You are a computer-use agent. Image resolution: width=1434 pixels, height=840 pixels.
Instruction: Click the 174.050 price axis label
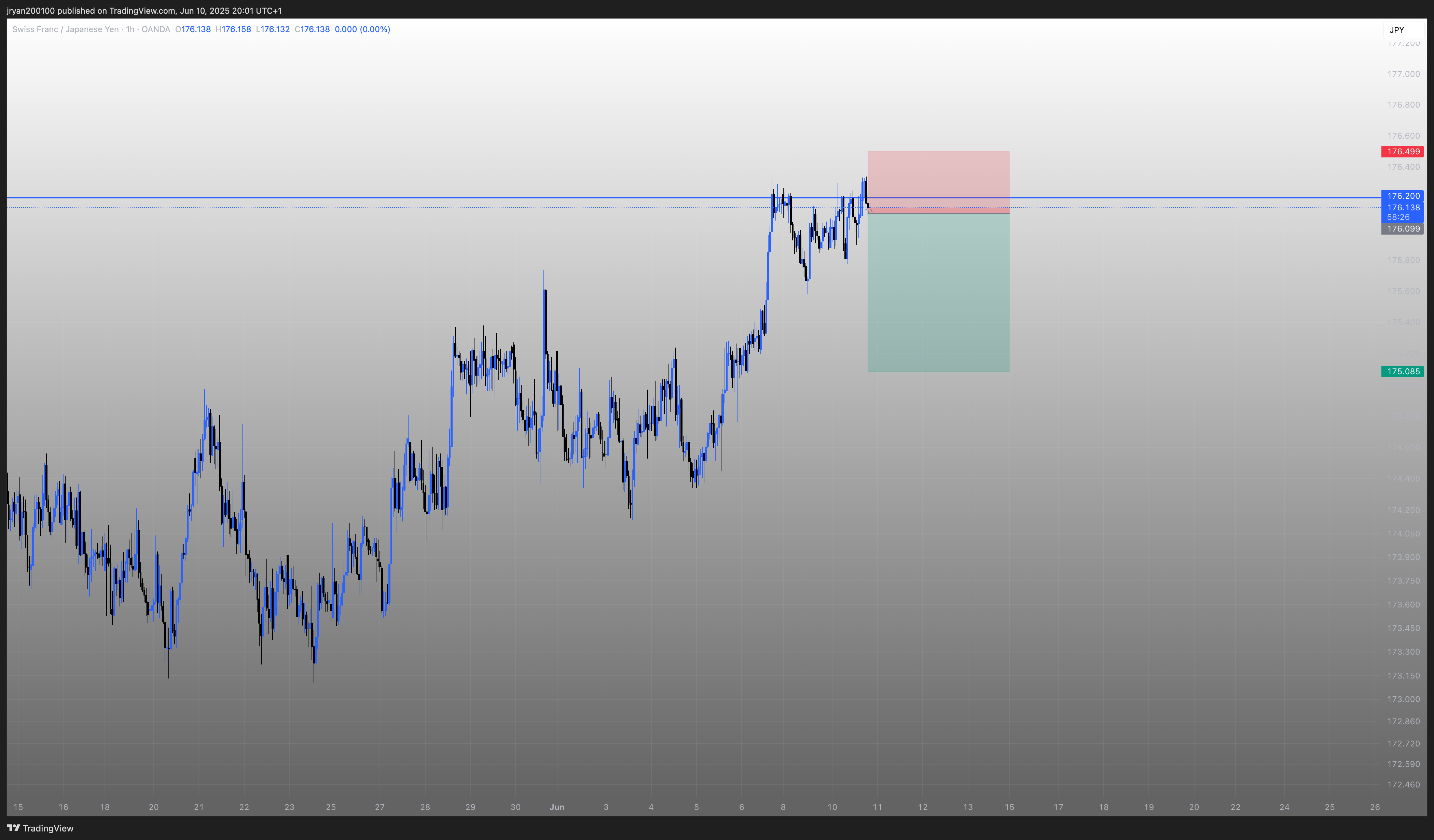pos(1403,533)
